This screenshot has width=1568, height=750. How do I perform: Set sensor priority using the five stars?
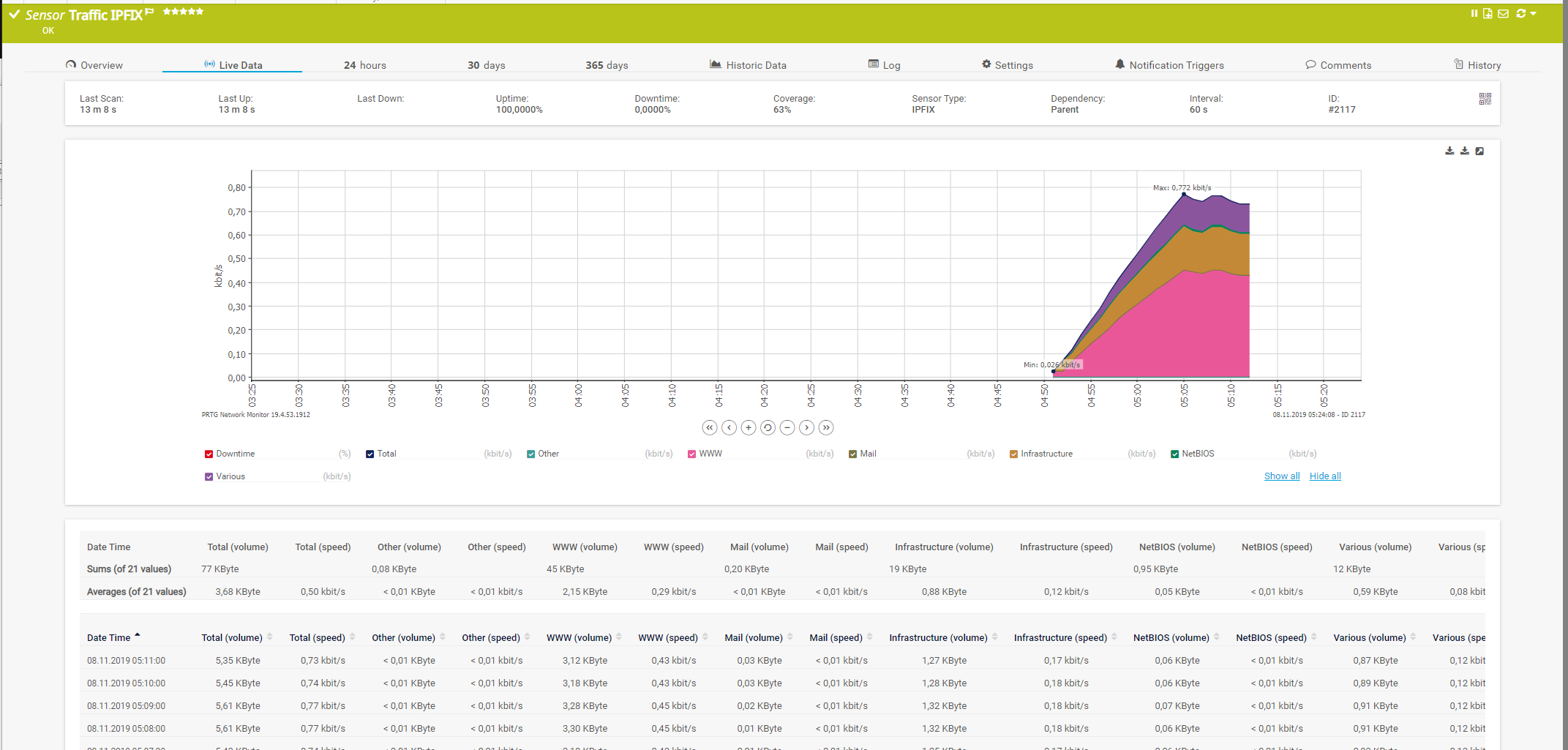tap(183, 12)
